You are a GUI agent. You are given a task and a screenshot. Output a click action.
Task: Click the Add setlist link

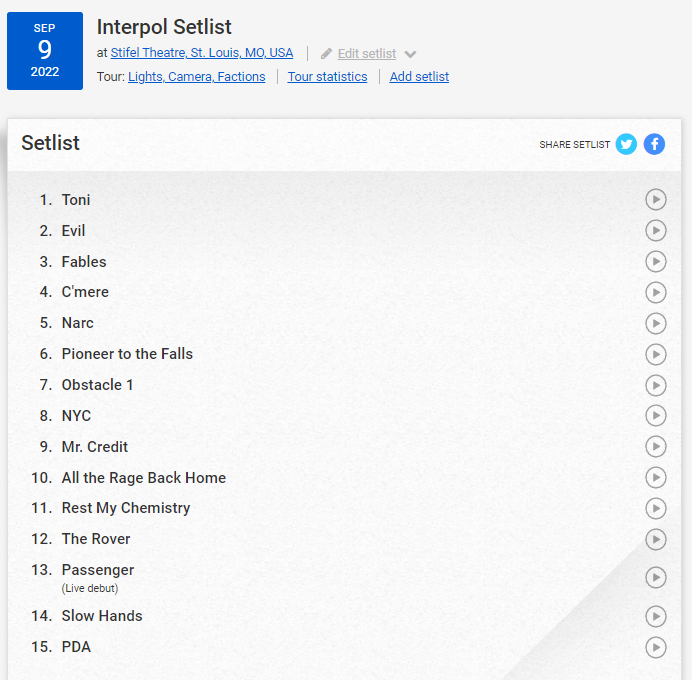pyautogui.click(x=419, y=77)
